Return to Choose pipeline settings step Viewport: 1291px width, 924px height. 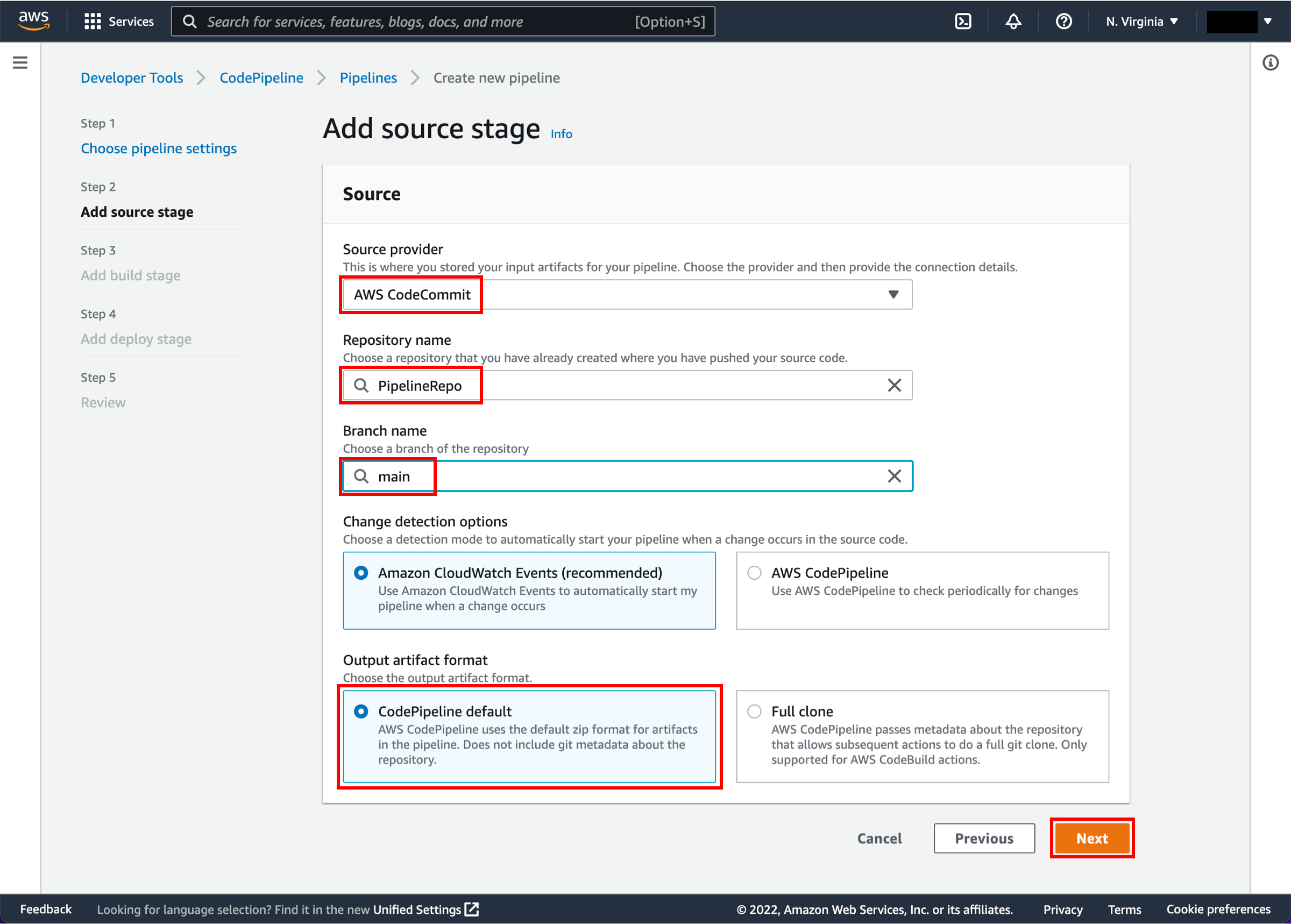click(x=159, y=148)
